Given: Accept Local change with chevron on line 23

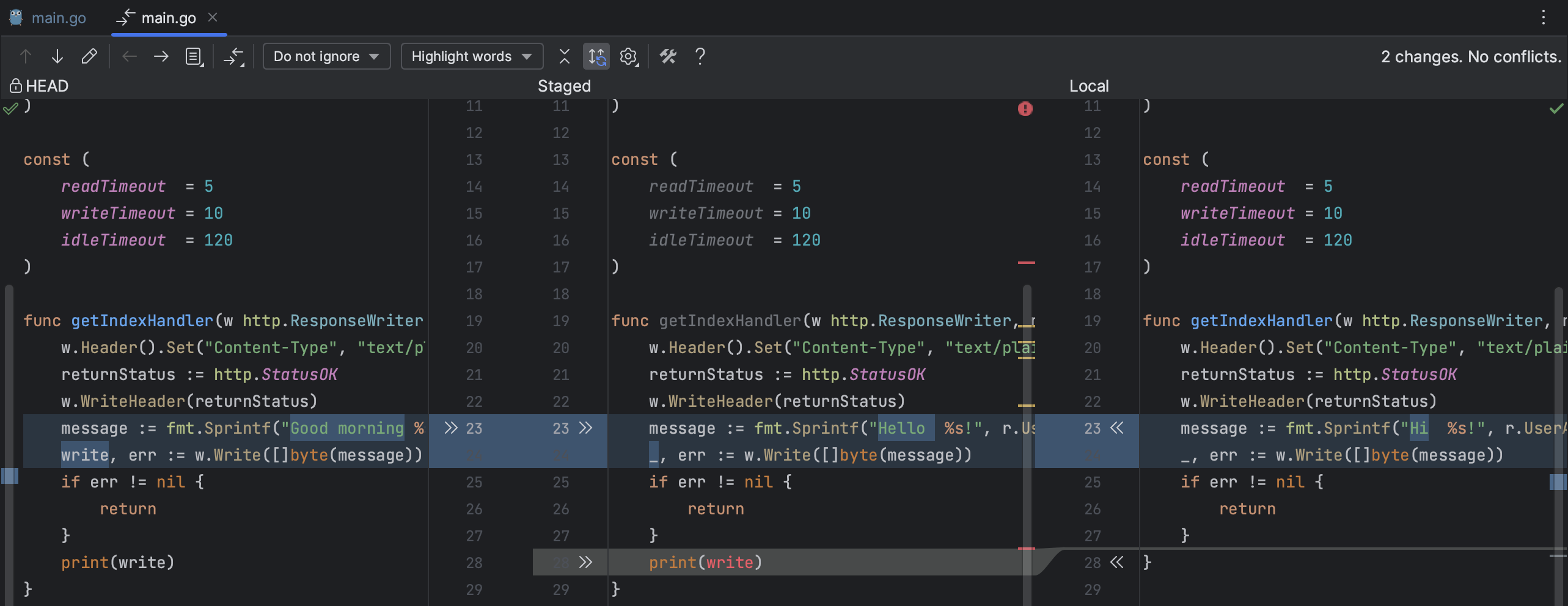Looking at the screenshot, I should coord(1118,428).
